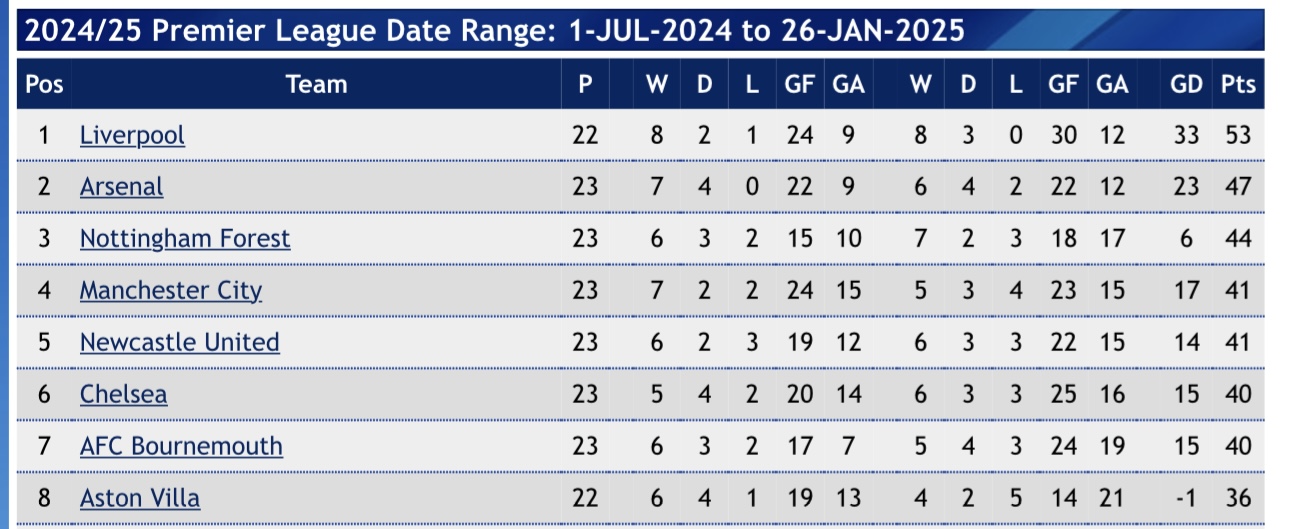Click the Team column header
1290x529 pixels.
[316, 84]
